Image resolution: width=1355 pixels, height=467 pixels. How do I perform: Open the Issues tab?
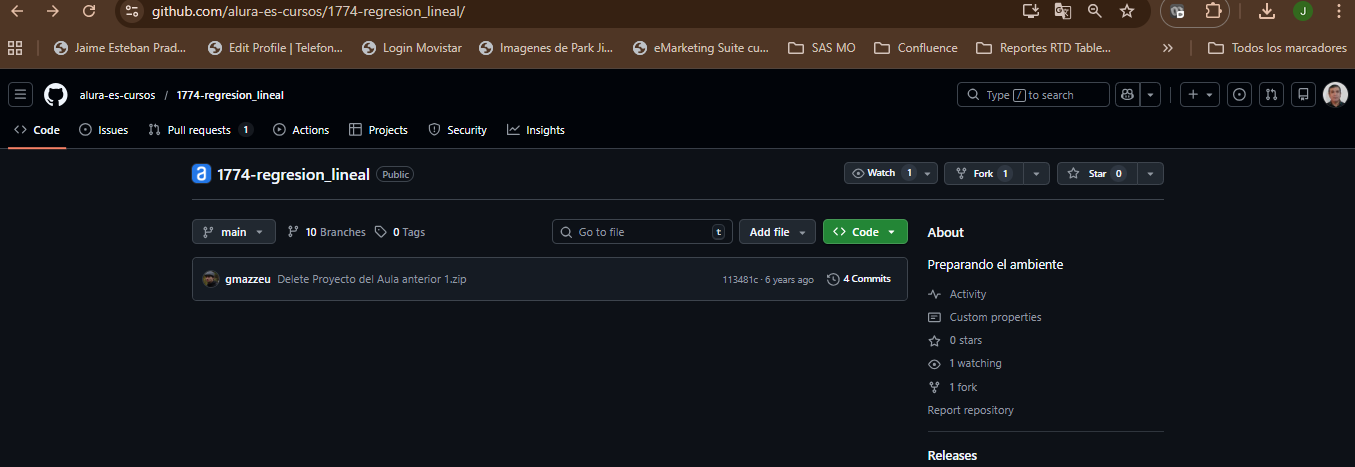click(104, 130)
